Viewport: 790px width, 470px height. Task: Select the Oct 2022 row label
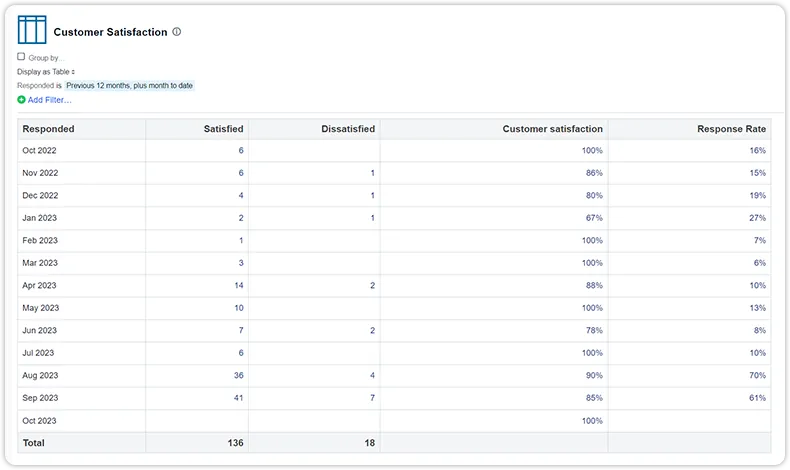click(x=39, y=151)
